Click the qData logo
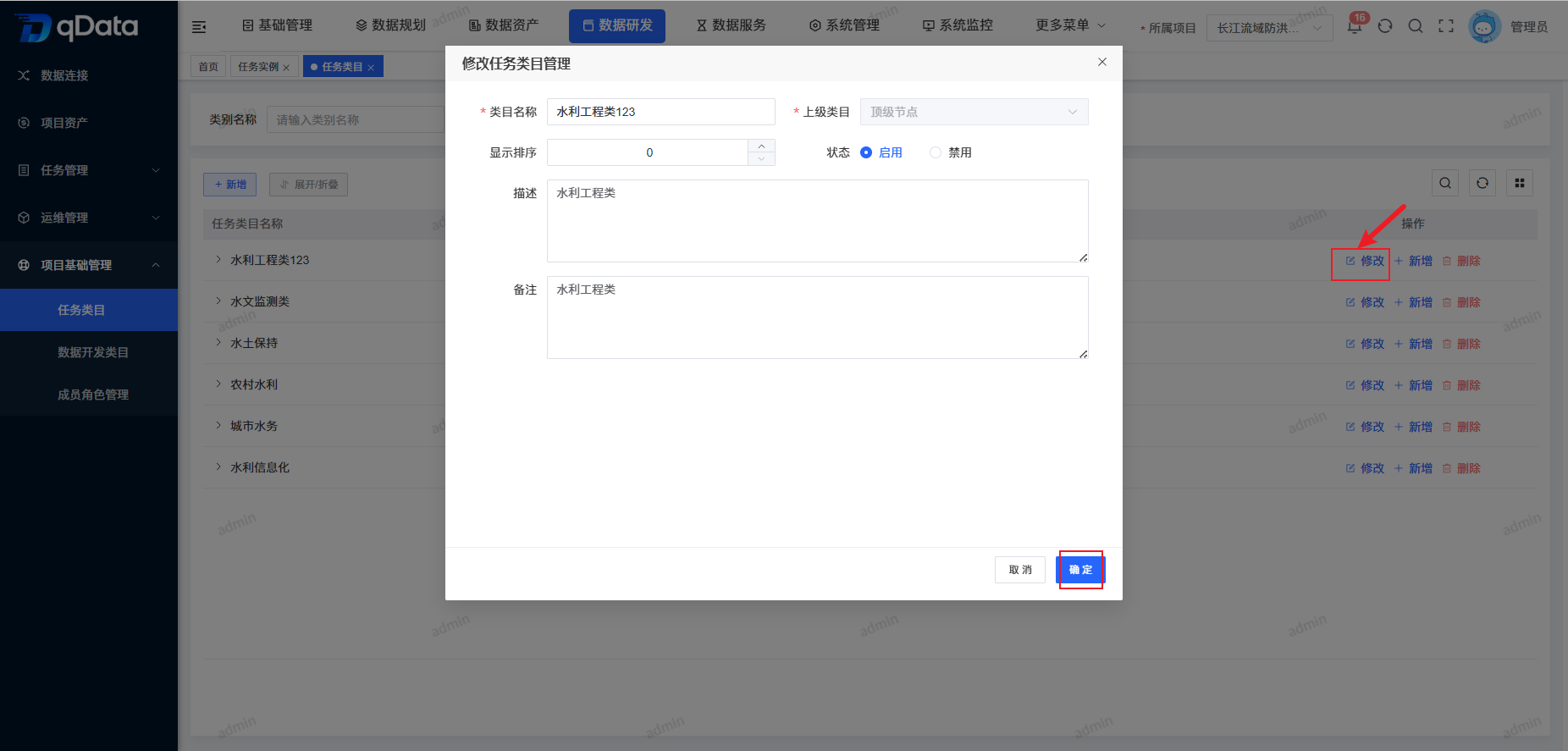Viewport: 1568px width, 751px height. click(77, 27)
